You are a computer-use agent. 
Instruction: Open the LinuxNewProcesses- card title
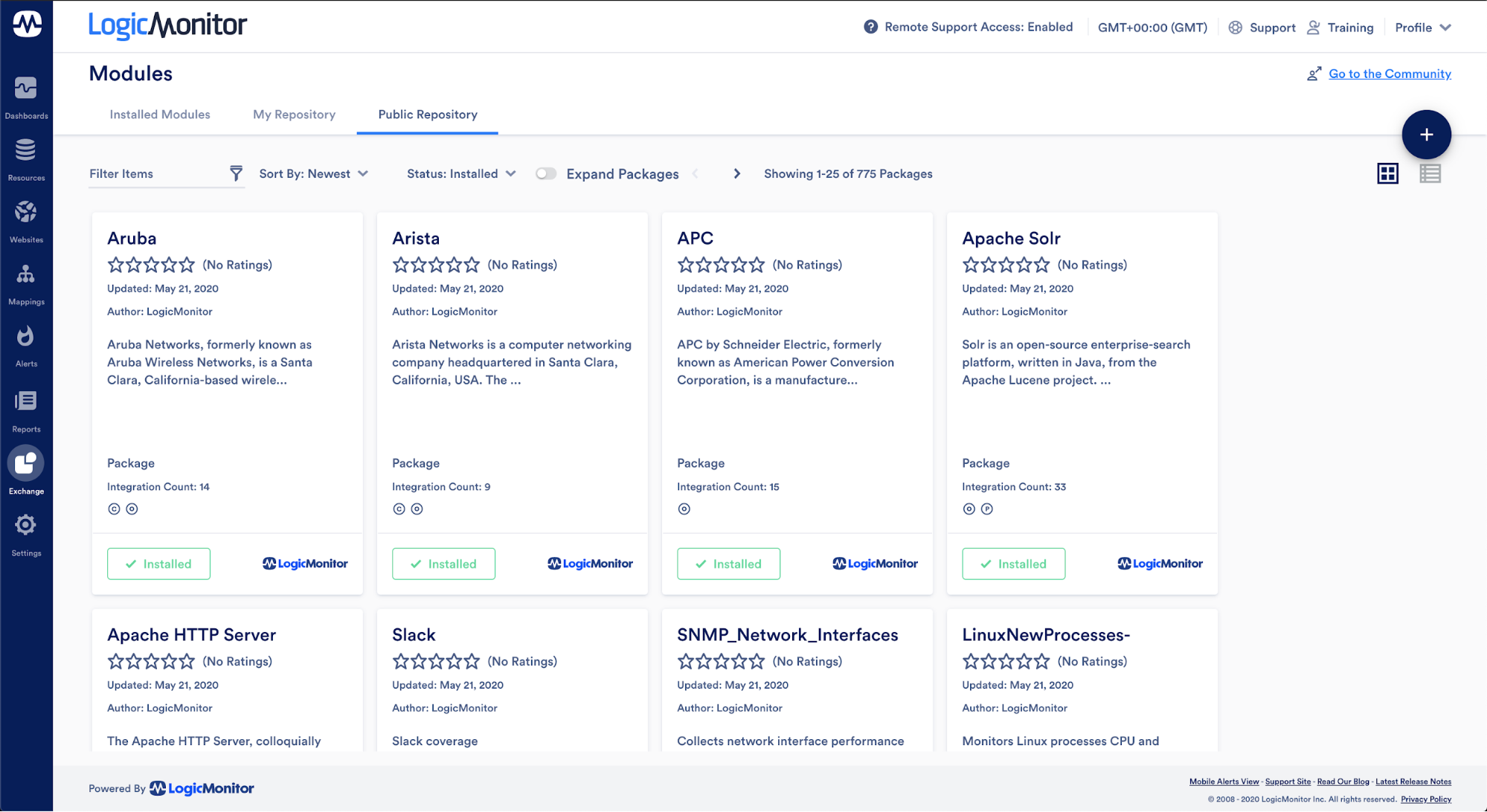[1046, 634]
